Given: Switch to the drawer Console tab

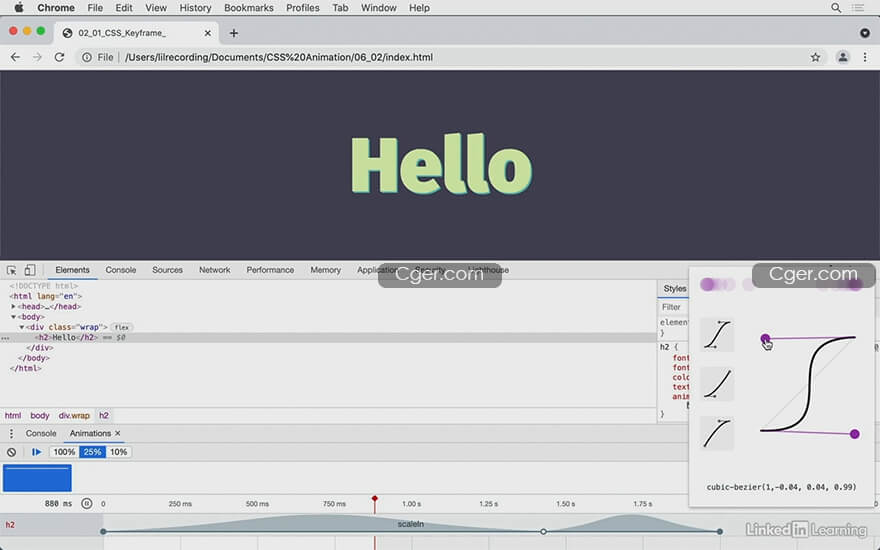Looking at the screenshot, I should [x=41, y=433].
